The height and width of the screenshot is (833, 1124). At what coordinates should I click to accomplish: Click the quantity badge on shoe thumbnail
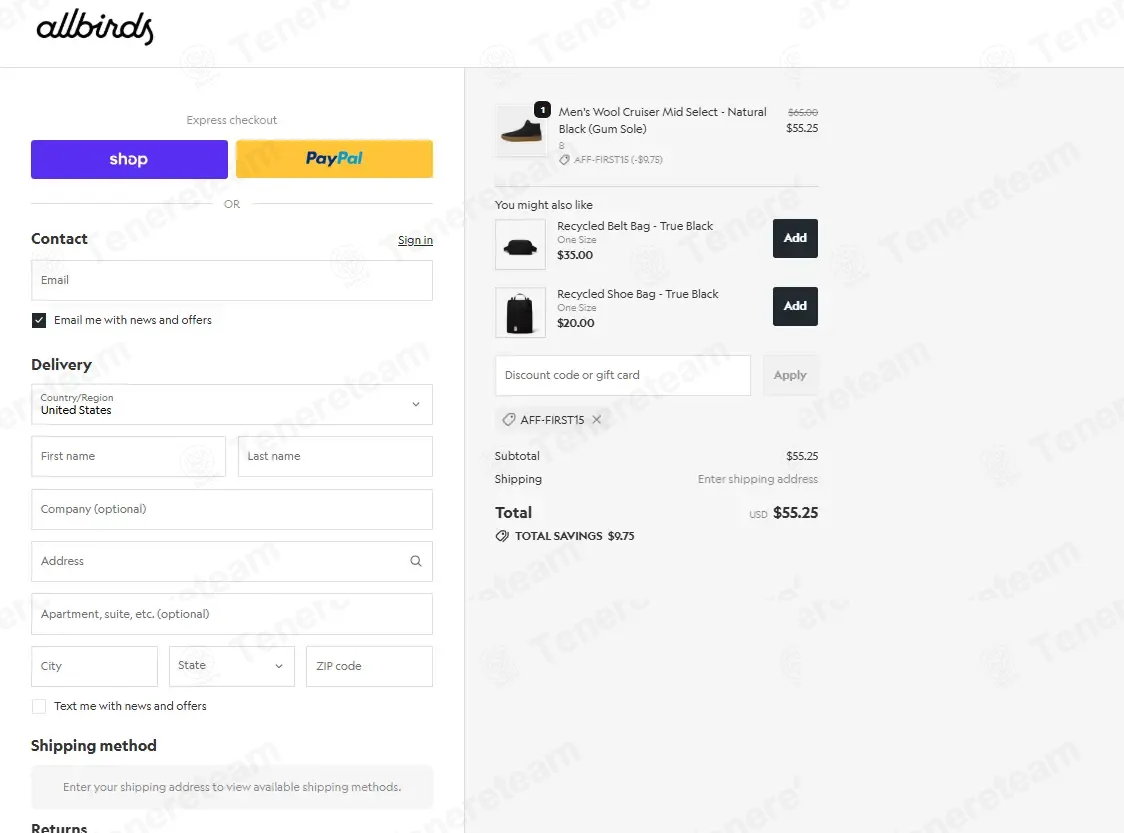click(543, 110)
